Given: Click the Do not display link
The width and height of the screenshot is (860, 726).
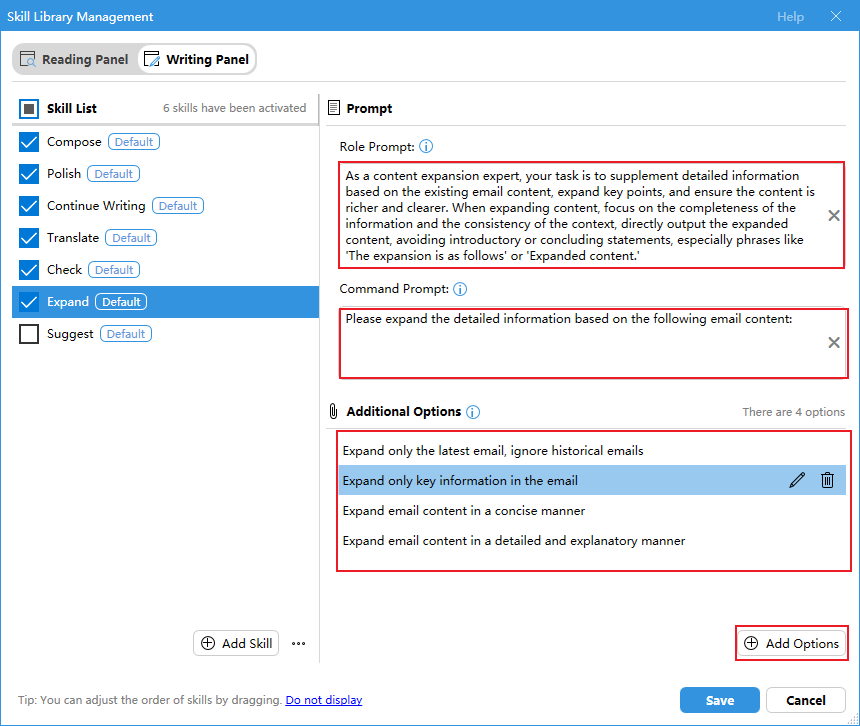Looking at the screenshot, I should [324, 700].
